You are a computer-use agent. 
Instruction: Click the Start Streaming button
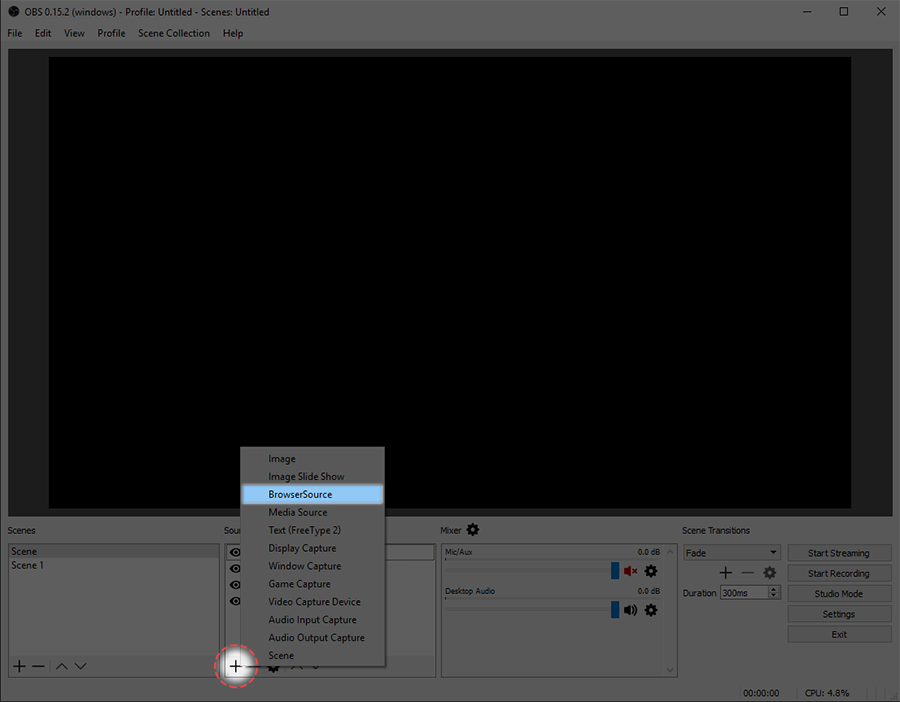point(839,553)
